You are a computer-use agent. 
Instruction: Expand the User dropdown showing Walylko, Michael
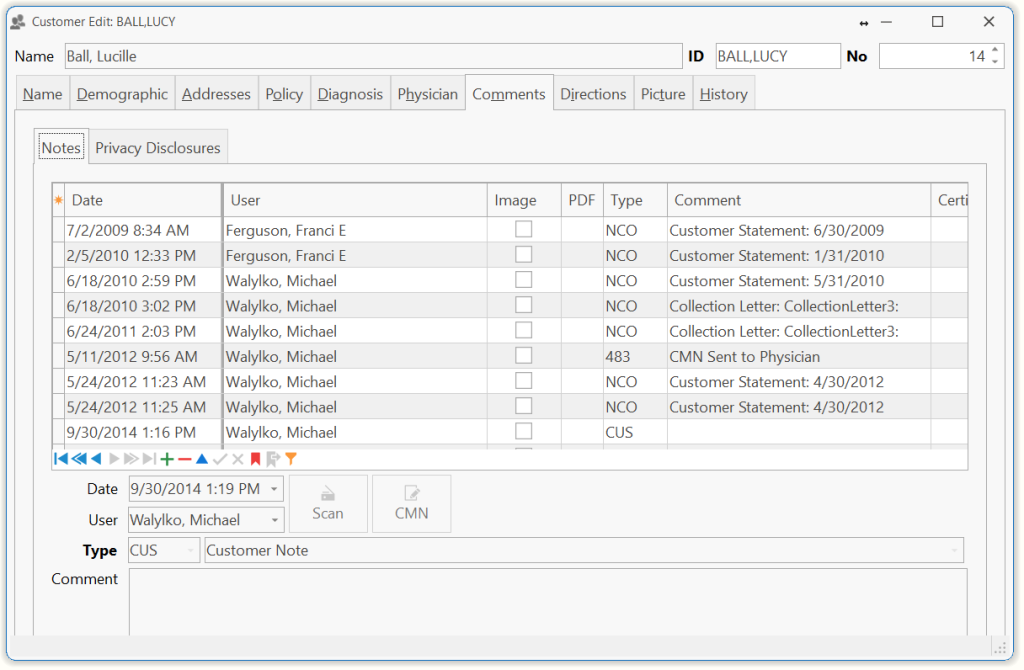275,520
